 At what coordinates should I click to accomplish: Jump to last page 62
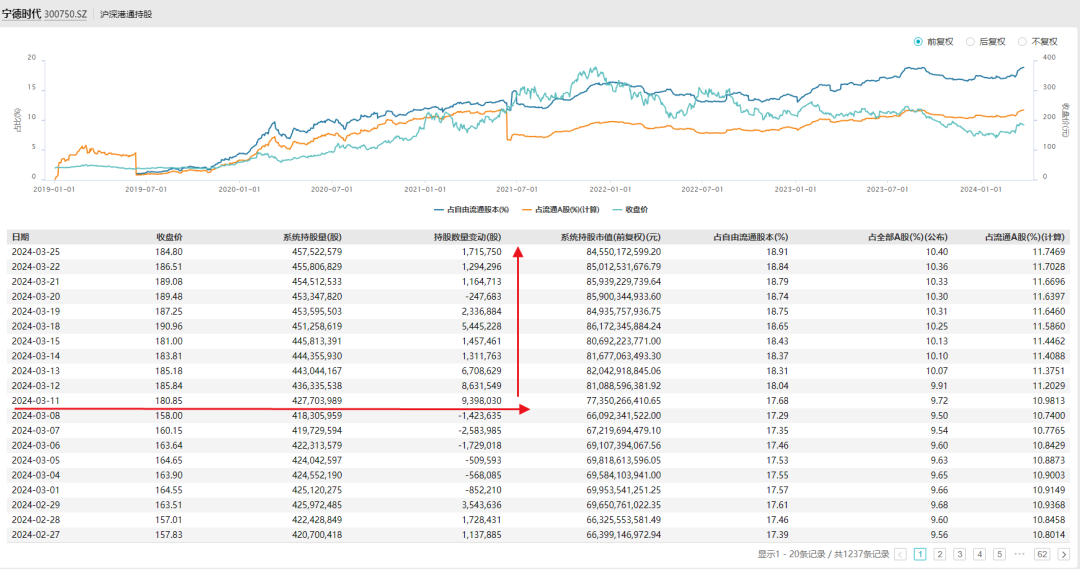(x=1042, y=555)
